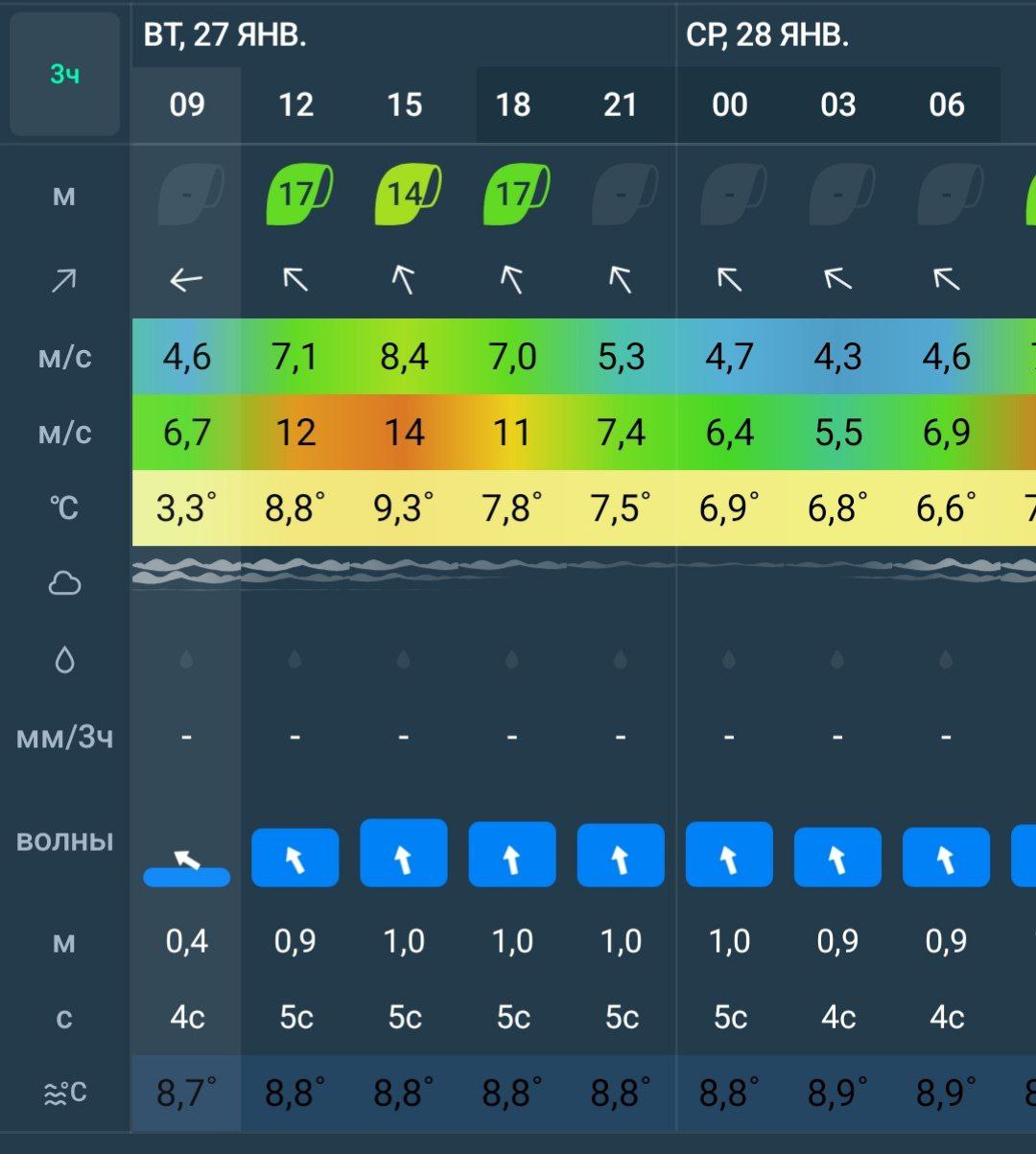Click the green sail icon at 12:00

point(297,195)
